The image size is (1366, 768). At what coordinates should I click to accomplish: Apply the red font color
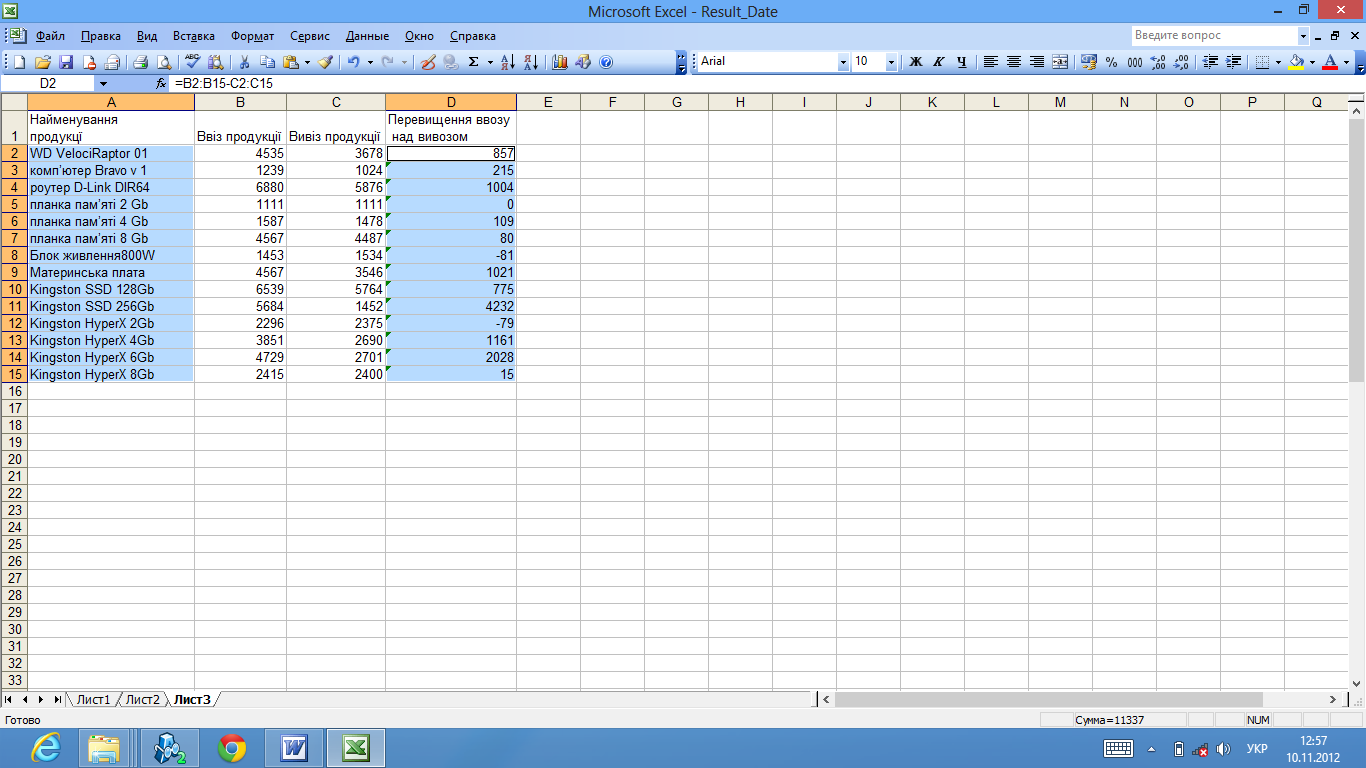(x=1329, y=62)
